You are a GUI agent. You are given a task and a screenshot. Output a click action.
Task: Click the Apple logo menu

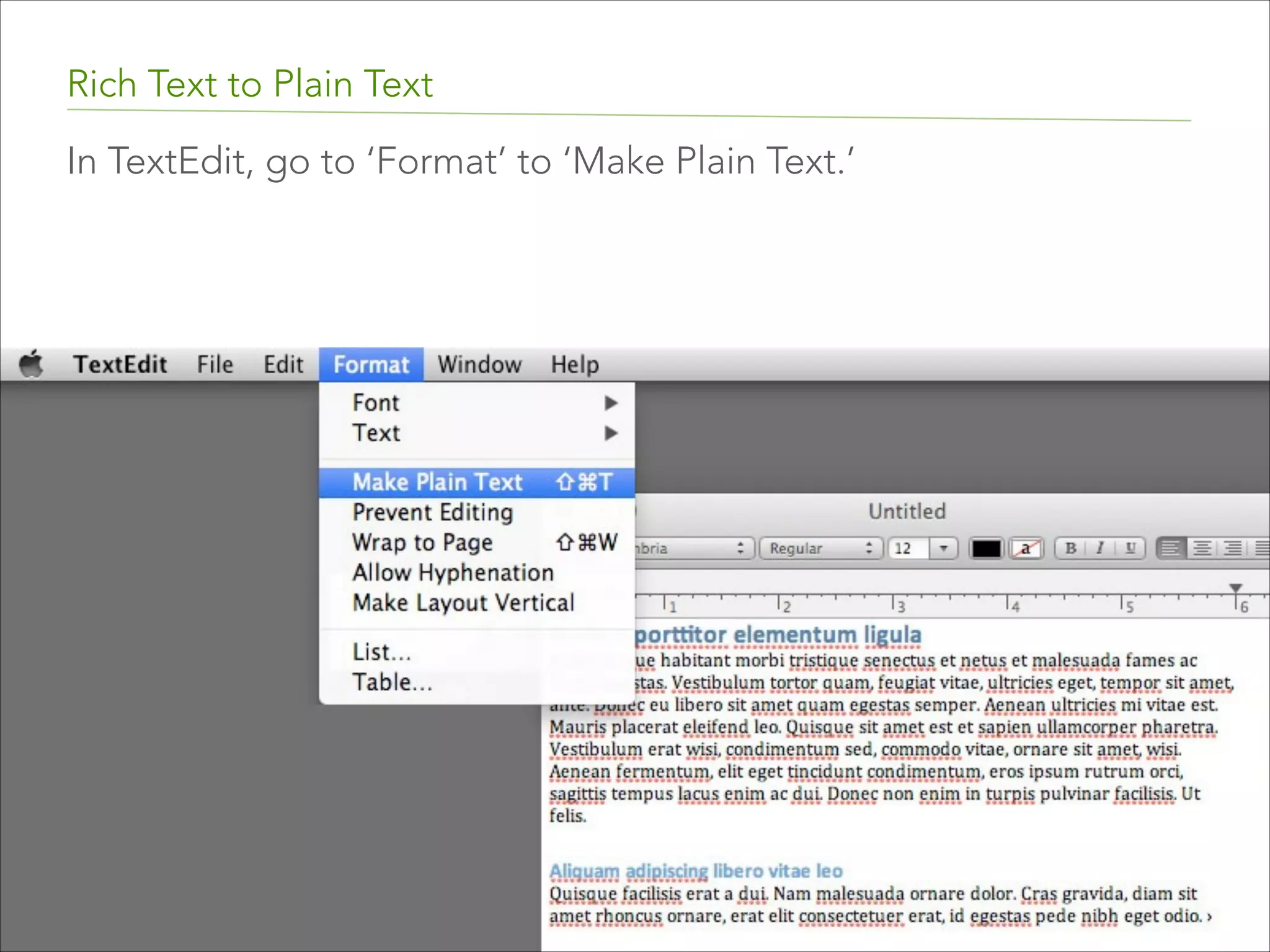(31, 364)
